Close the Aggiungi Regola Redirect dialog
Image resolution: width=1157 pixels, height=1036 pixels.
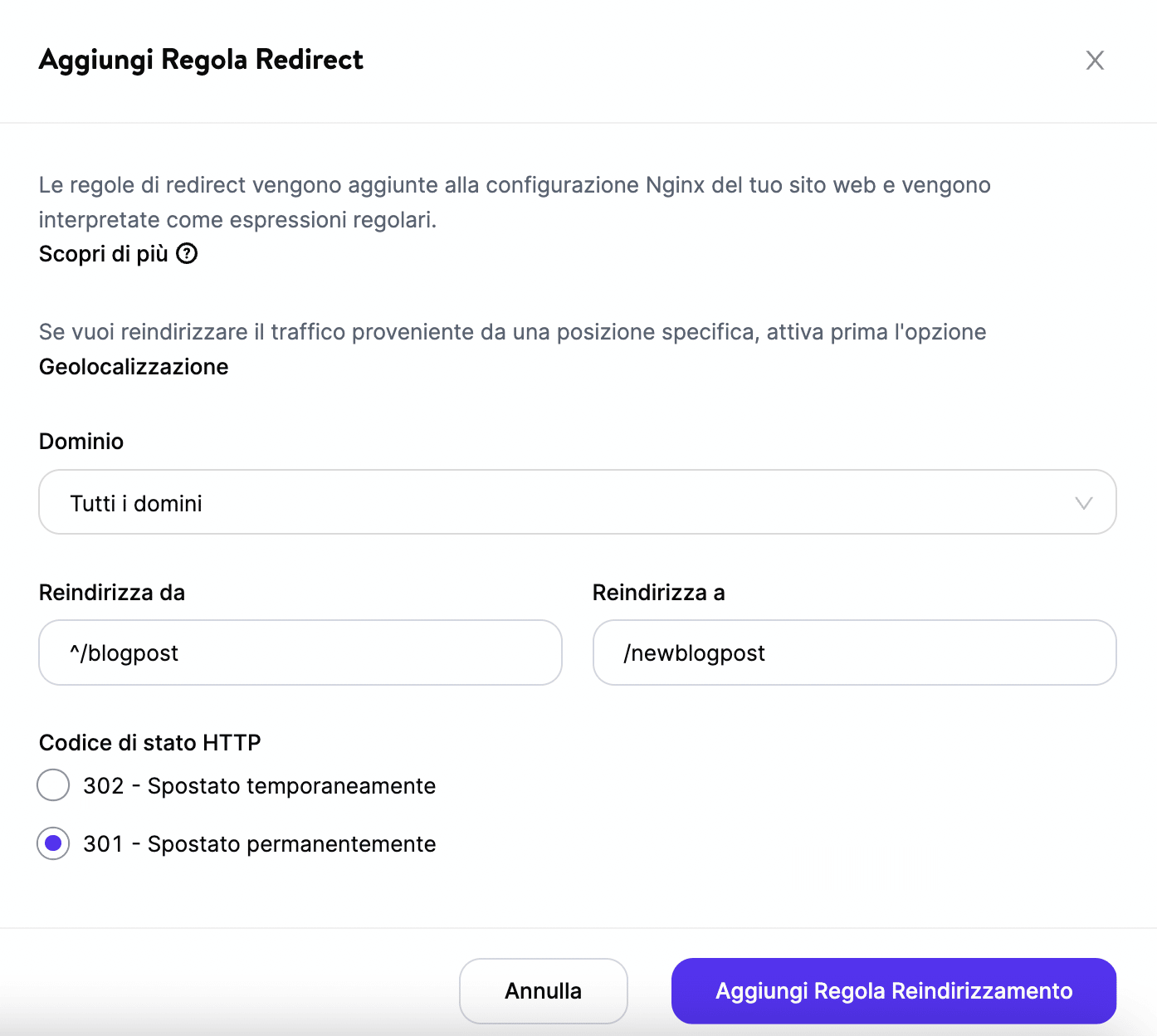pyautogui.click(x=1095, y=60)
